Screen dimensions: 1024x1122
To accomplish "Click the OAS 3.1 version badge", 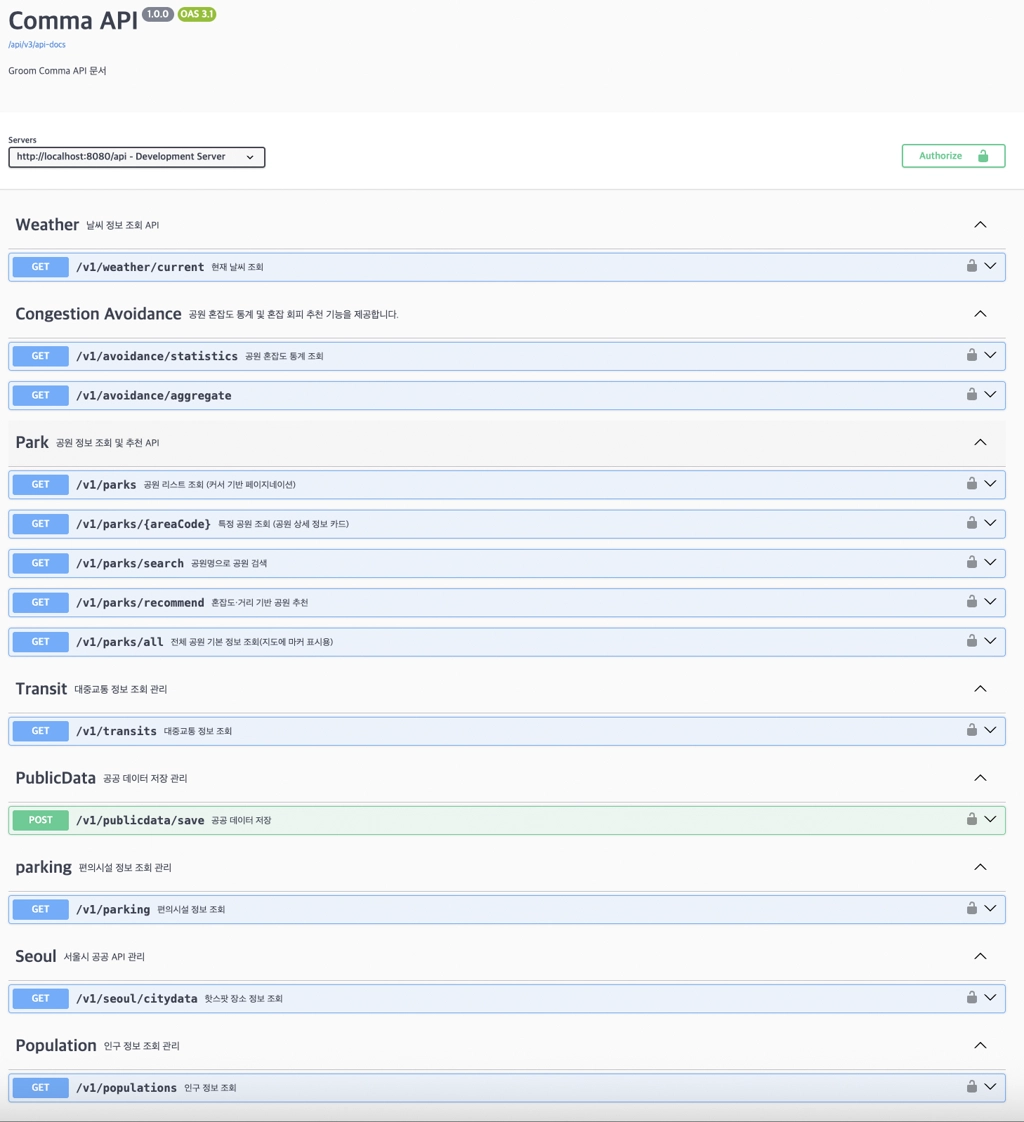I will (x=197, y=14).
